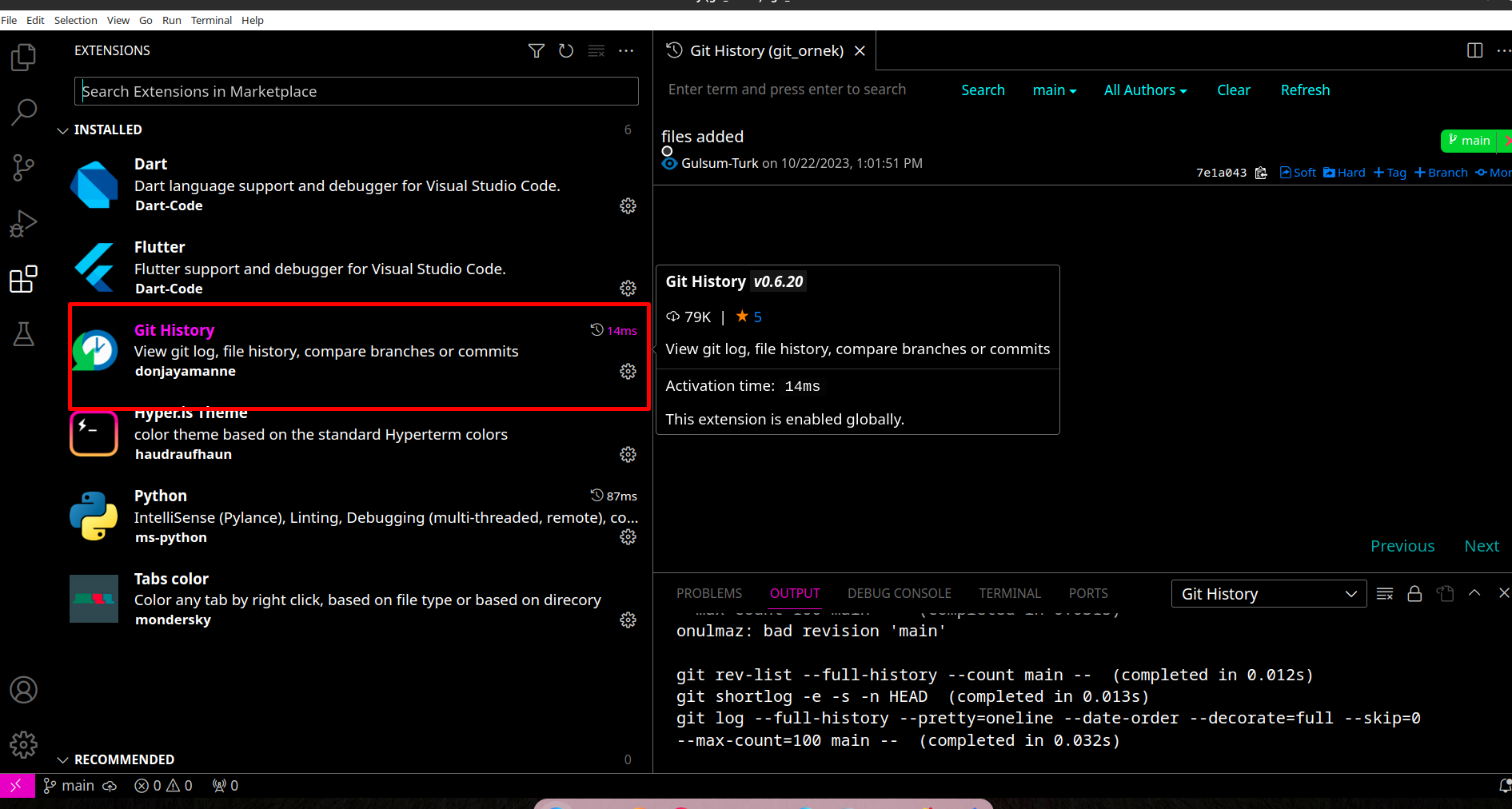This screenshot has width=1512, height=809.
Task: Open the remote window indicator
Action: click(17, 786)
